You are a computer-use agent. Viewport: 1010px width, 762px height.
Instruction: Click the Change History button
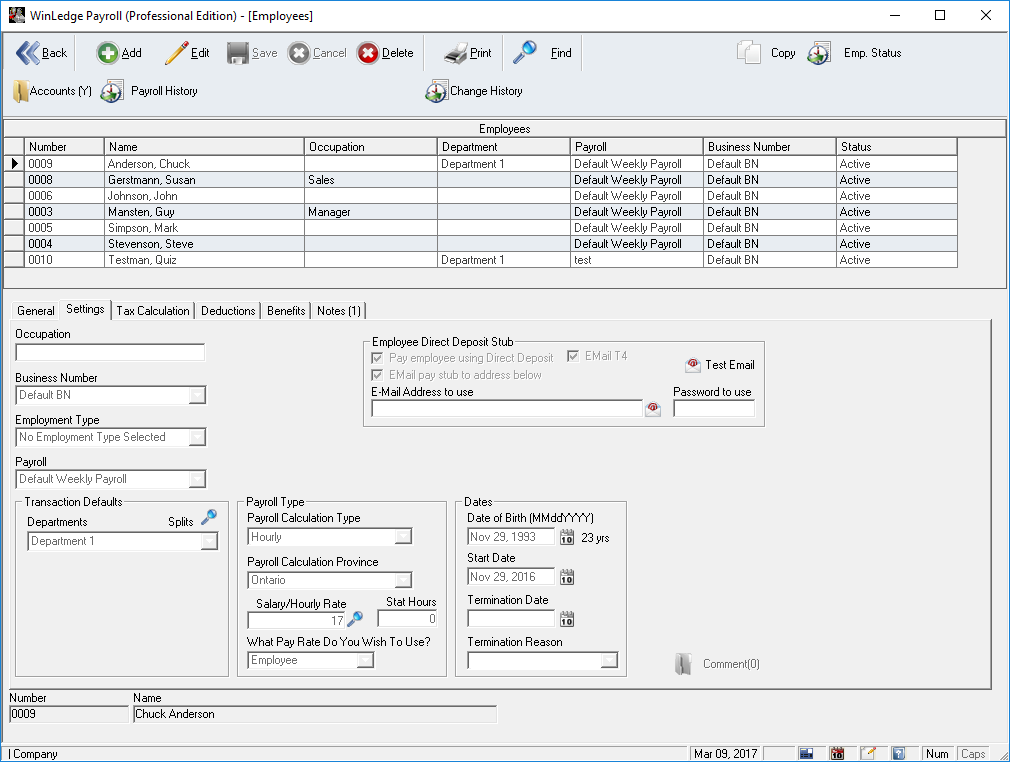(x=474, y=91)
